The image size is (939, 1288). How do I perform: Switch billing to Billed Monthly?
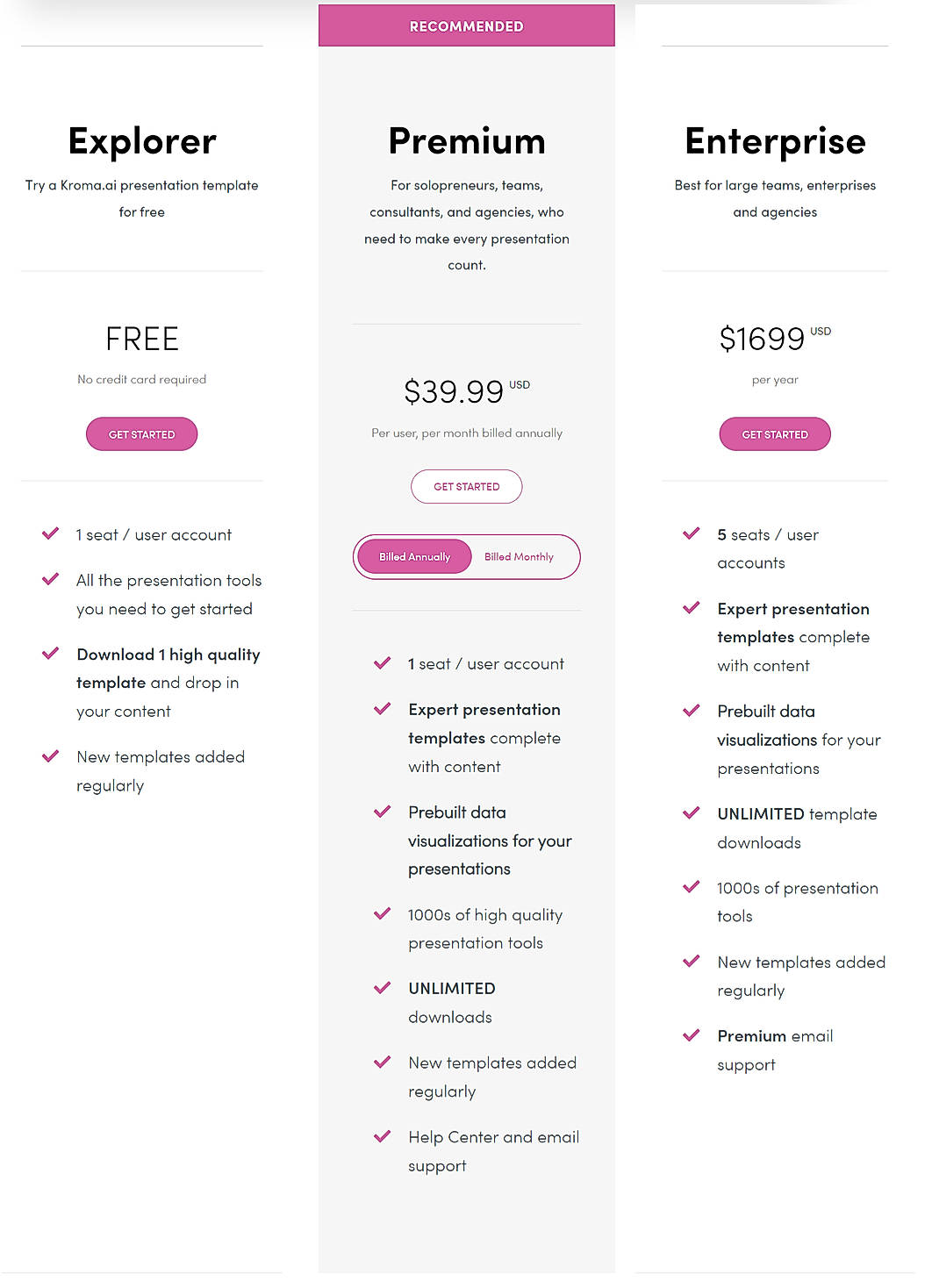(519, 555)
